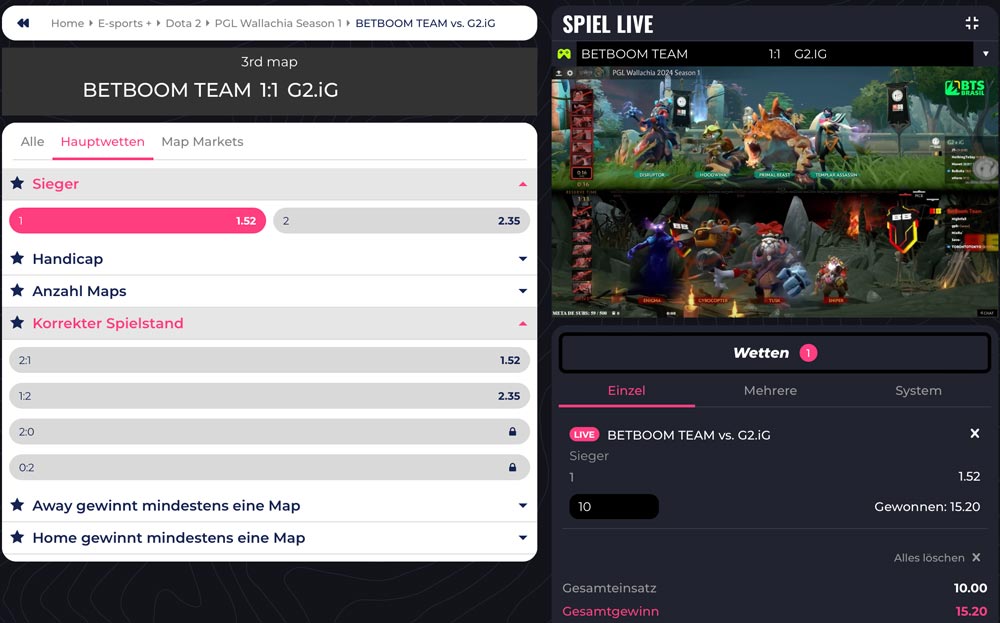
Task: Click the back double-arrow icon in breadcrumb
Action: (x=23, y=23)
